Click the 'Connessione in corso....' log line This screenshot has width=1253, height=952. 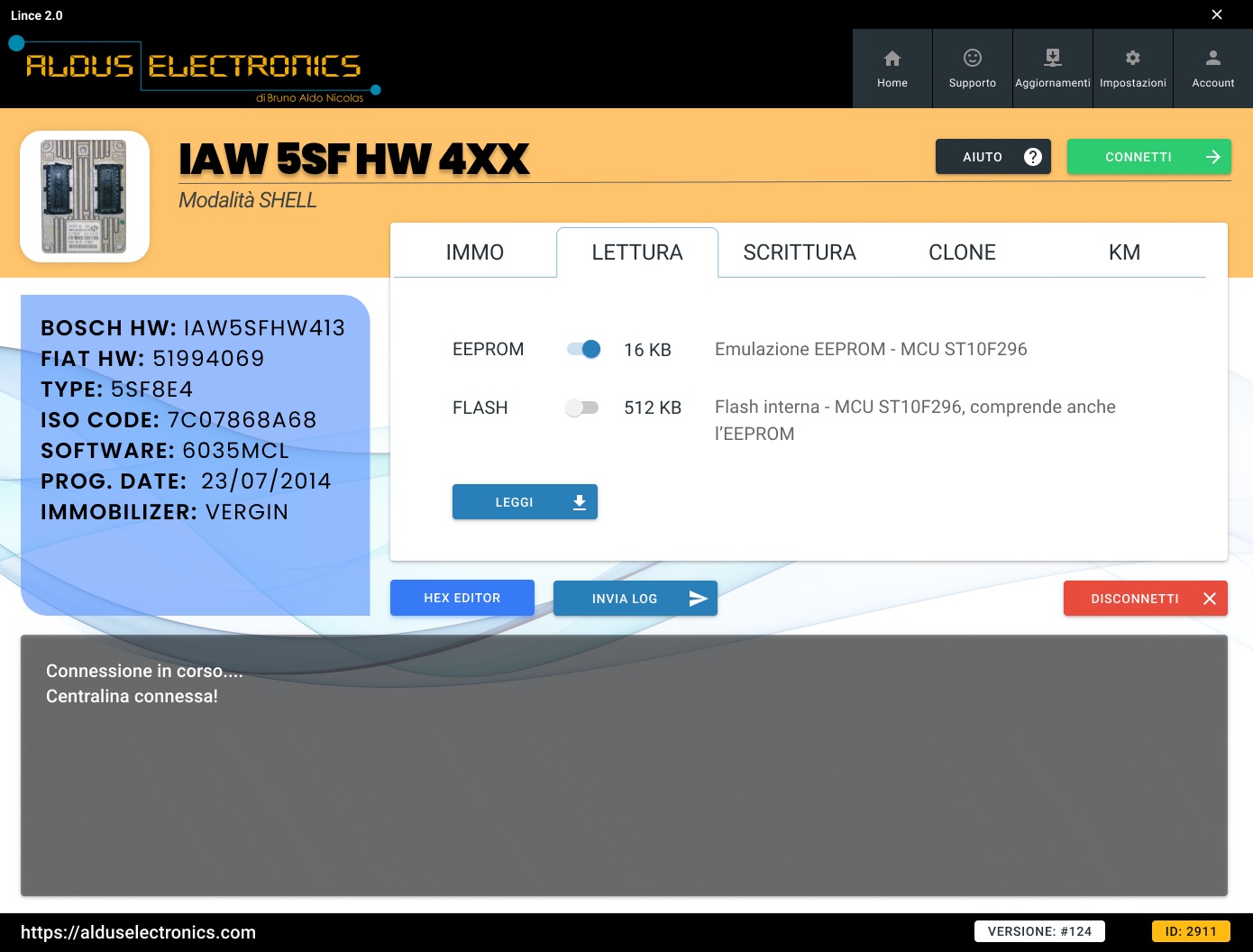coord(144,671)
